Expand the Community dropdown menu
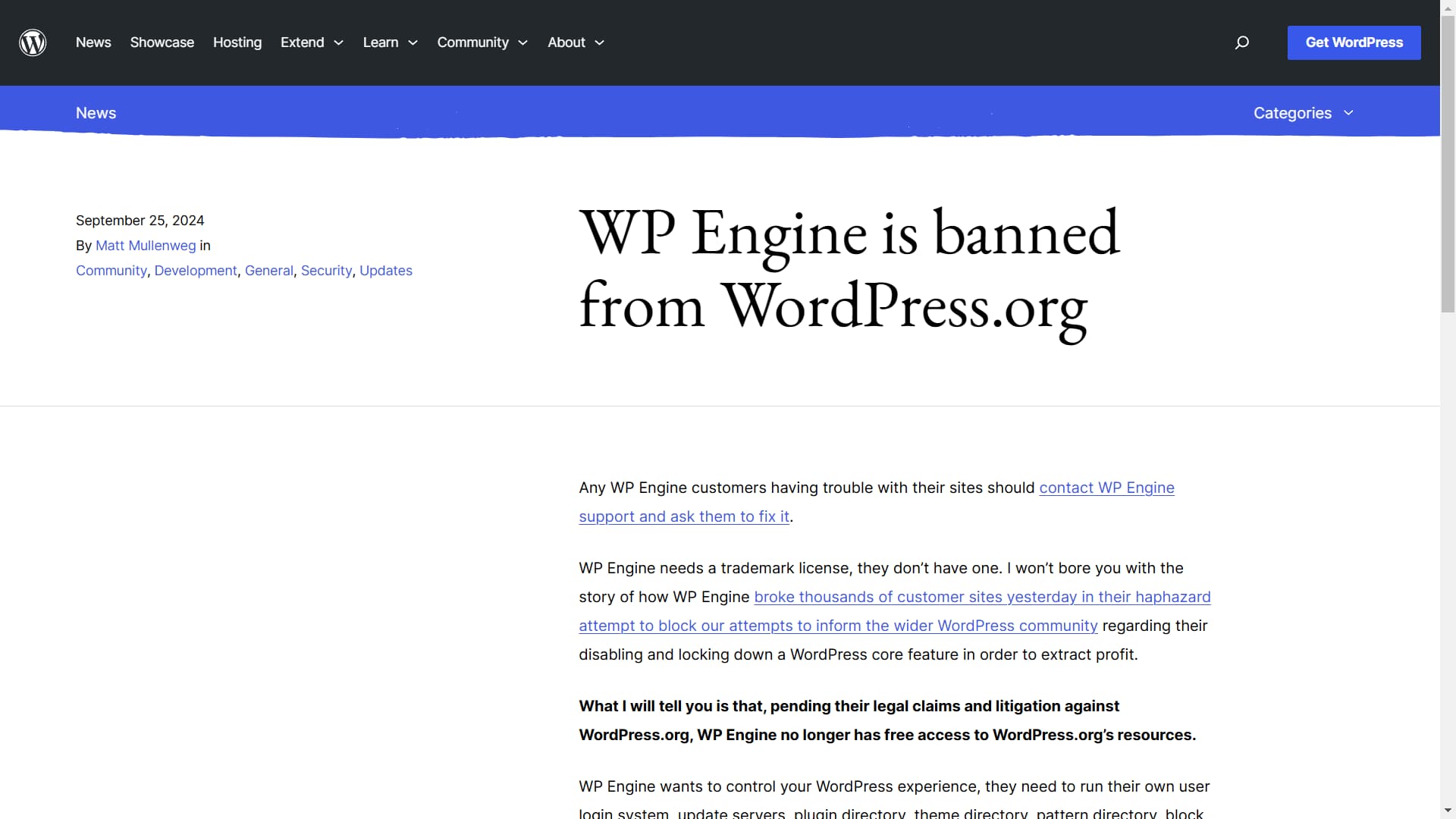This screenshot has width=1456, height=819. tap(482, 42)
